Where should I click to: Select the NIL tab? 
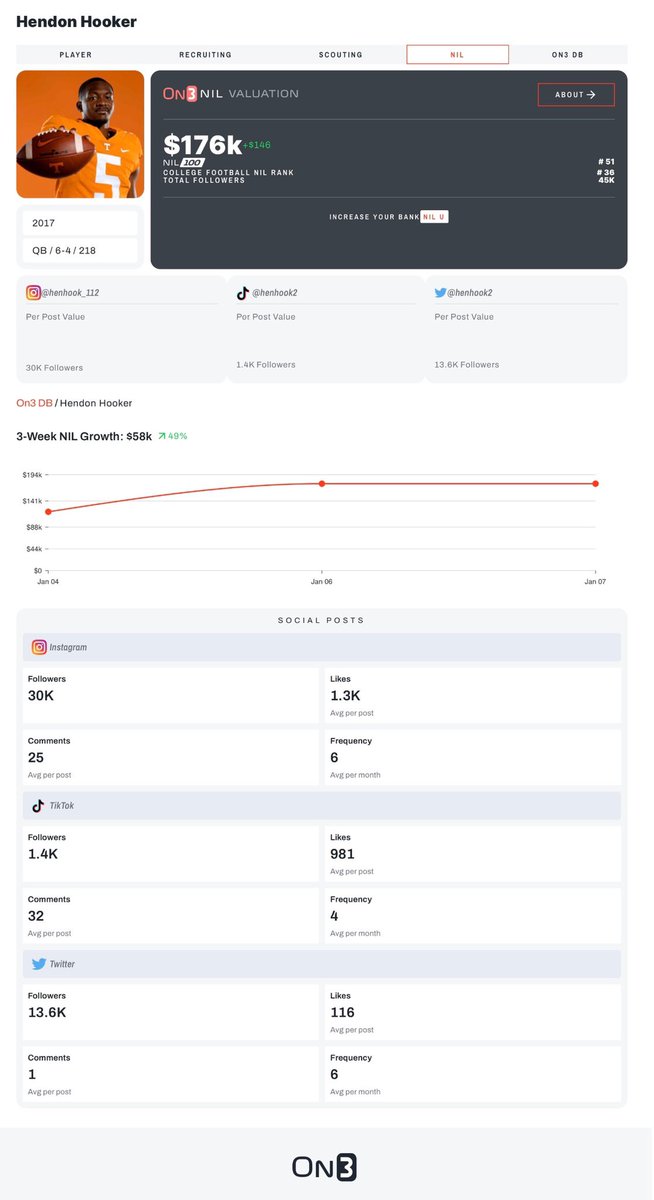click(457, 55)
